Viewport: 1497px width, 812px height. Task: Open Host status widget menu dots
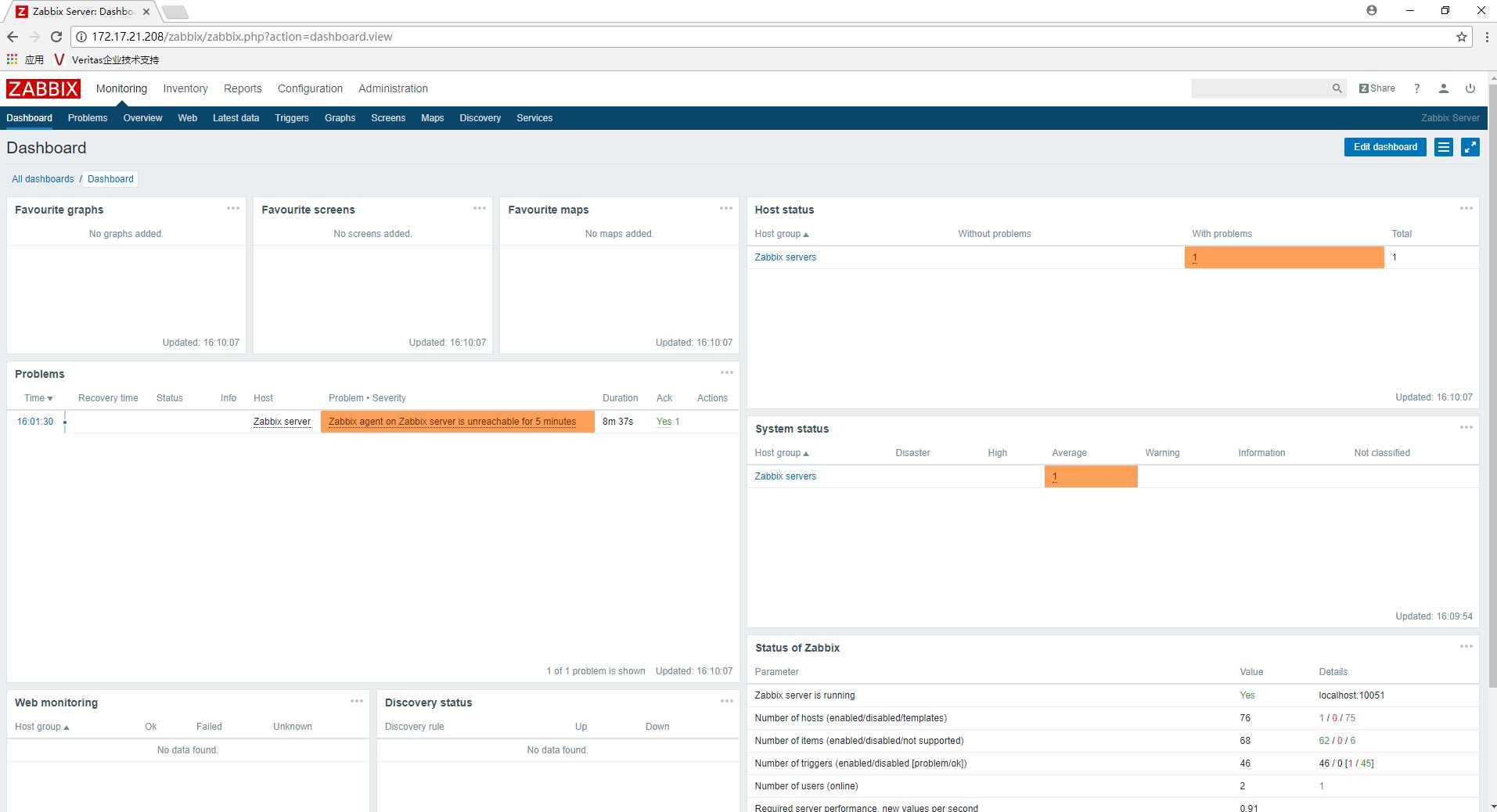click(x=1466, y=208)
